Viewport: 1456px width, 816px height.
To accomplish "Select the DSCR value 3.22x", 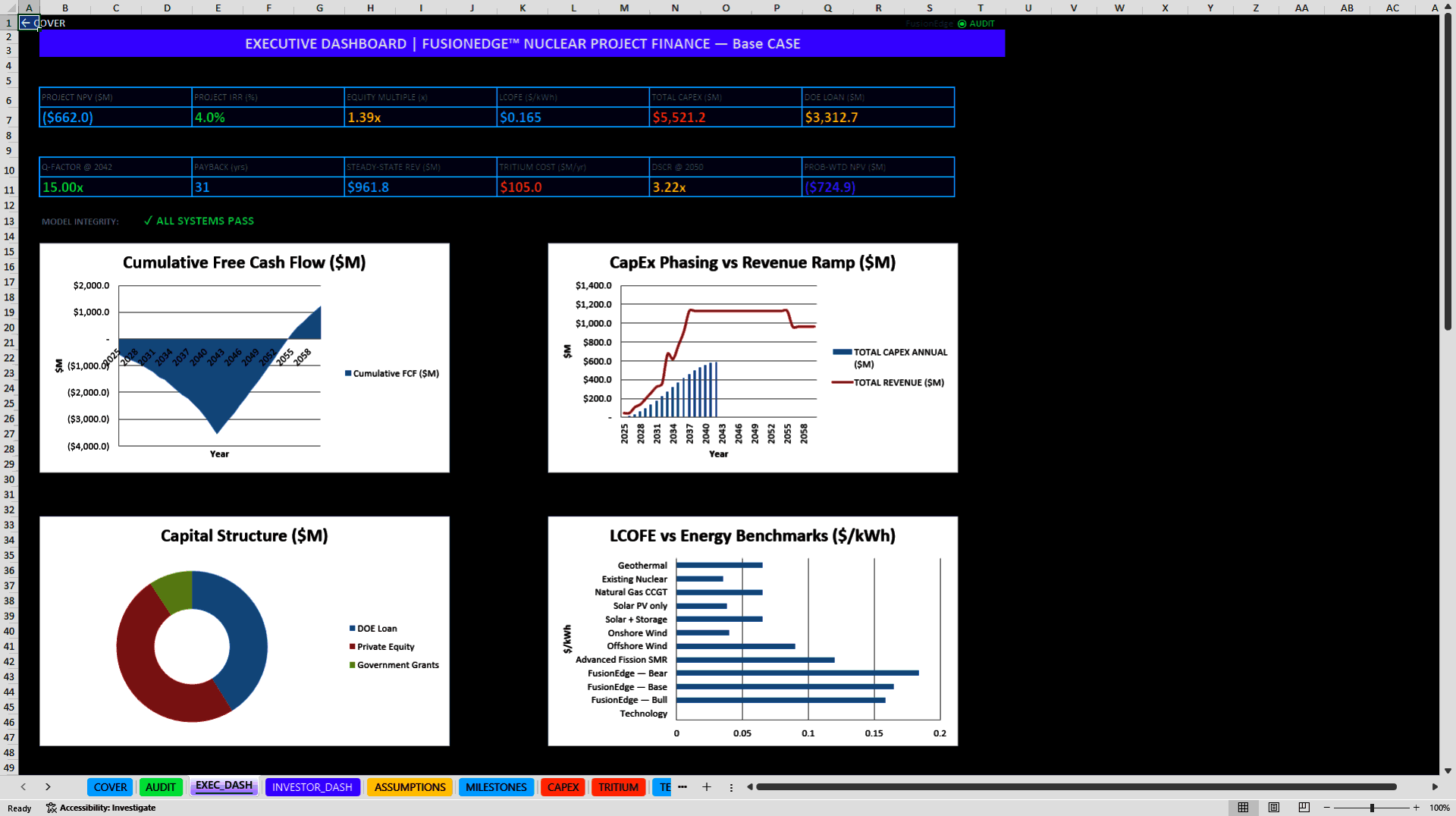I will [726, 187].
